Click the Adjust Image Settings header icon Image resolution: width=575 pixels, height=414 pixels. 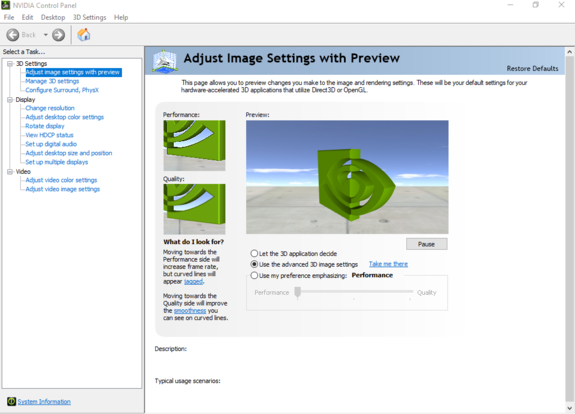tap(165, 61)
